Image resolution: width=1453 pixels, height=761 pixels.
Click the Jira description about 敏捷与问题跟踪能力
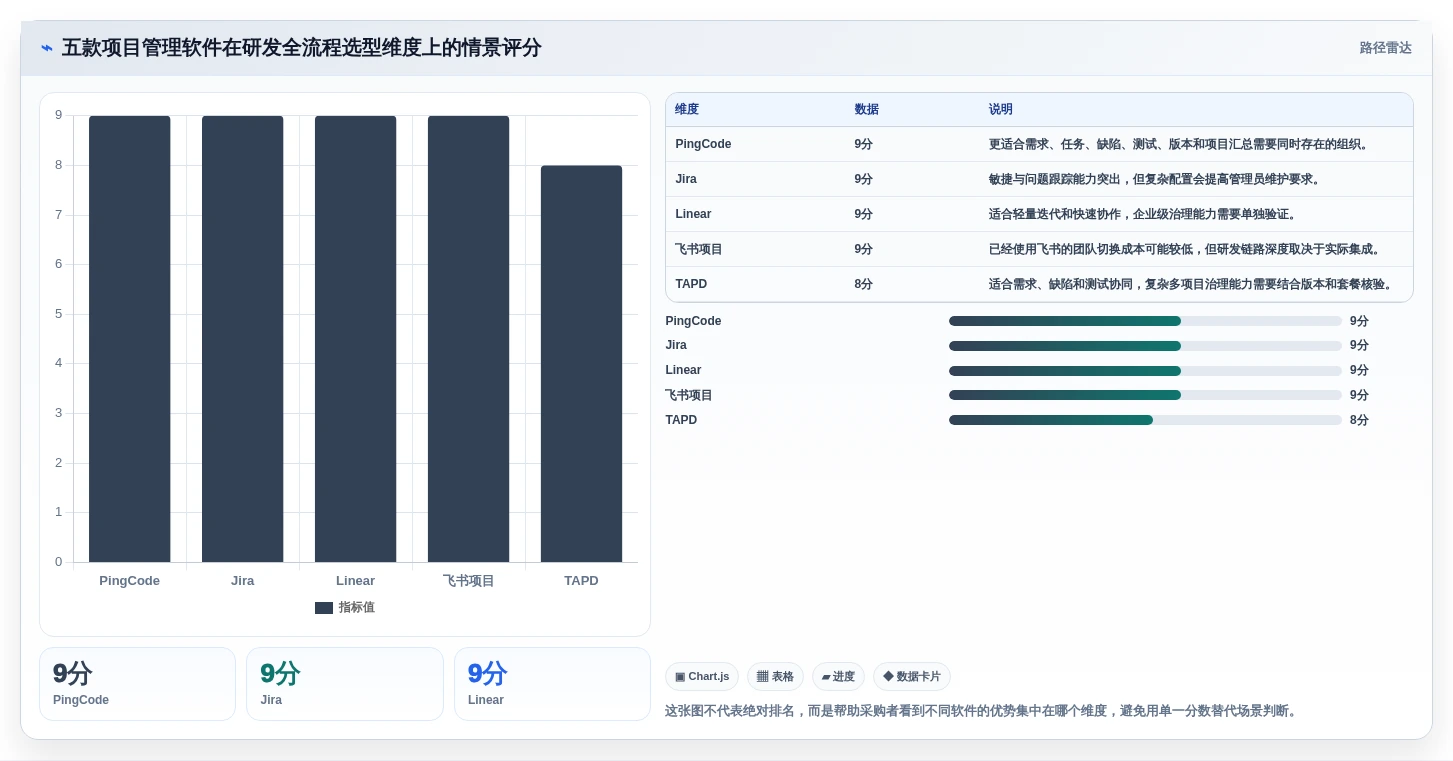[1155, 179]
